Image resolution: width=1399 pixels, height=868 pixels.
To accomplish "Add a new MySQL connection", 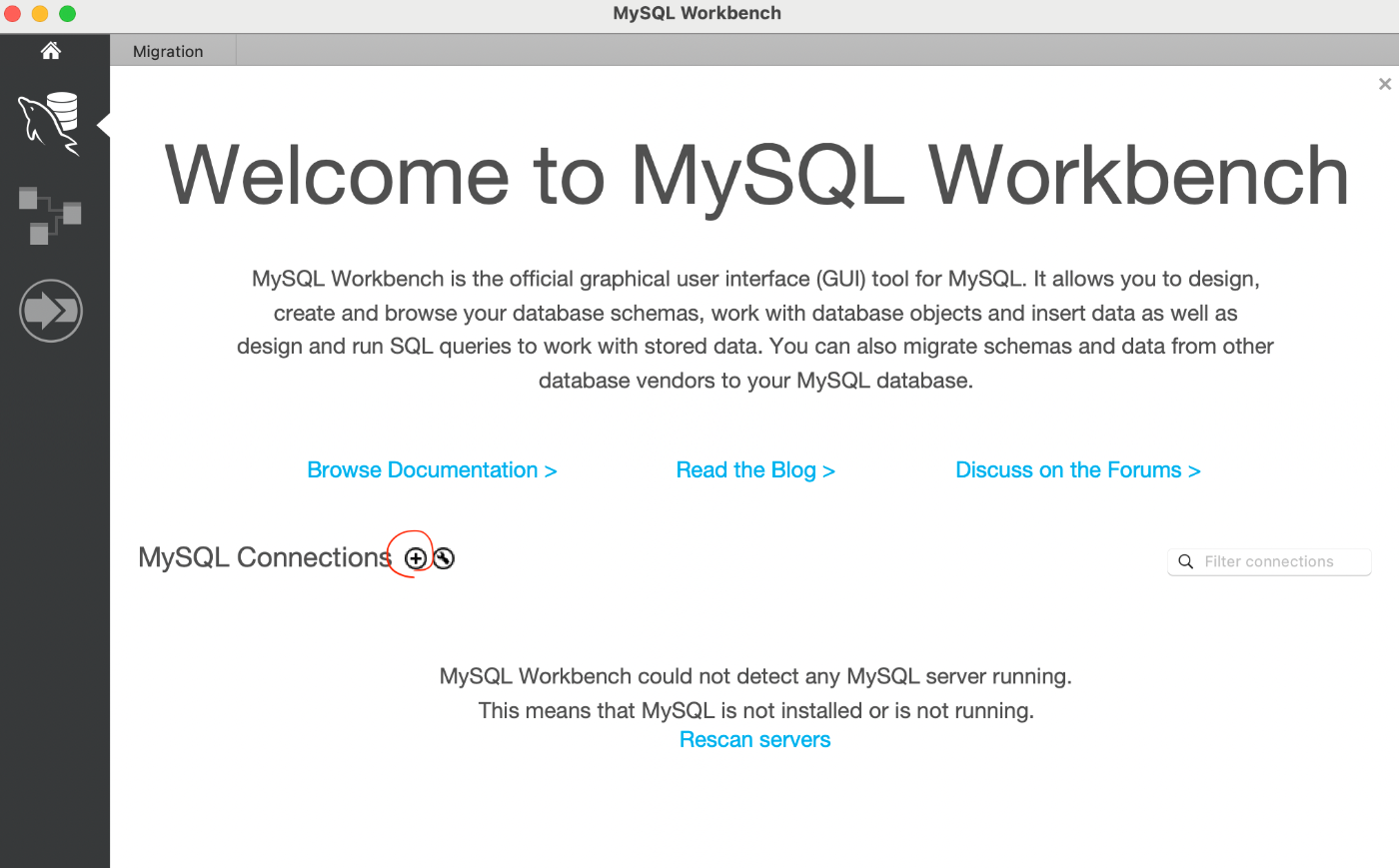I will click(416, 558).
